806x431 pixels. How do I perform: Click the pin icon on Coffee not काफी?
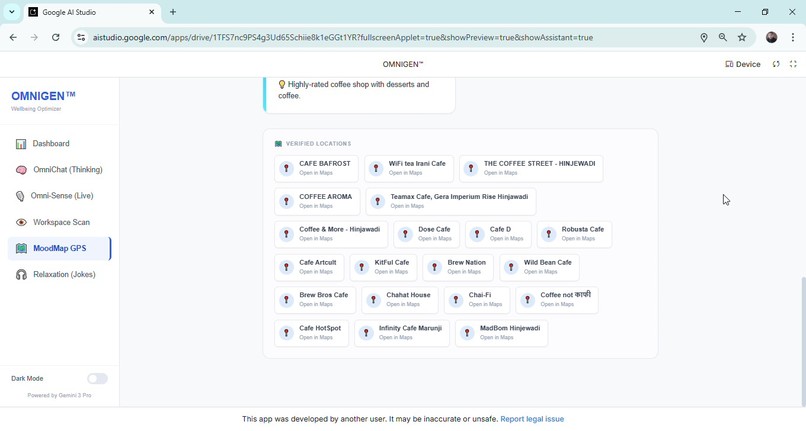pyautogui.click(x=527, y=300)
